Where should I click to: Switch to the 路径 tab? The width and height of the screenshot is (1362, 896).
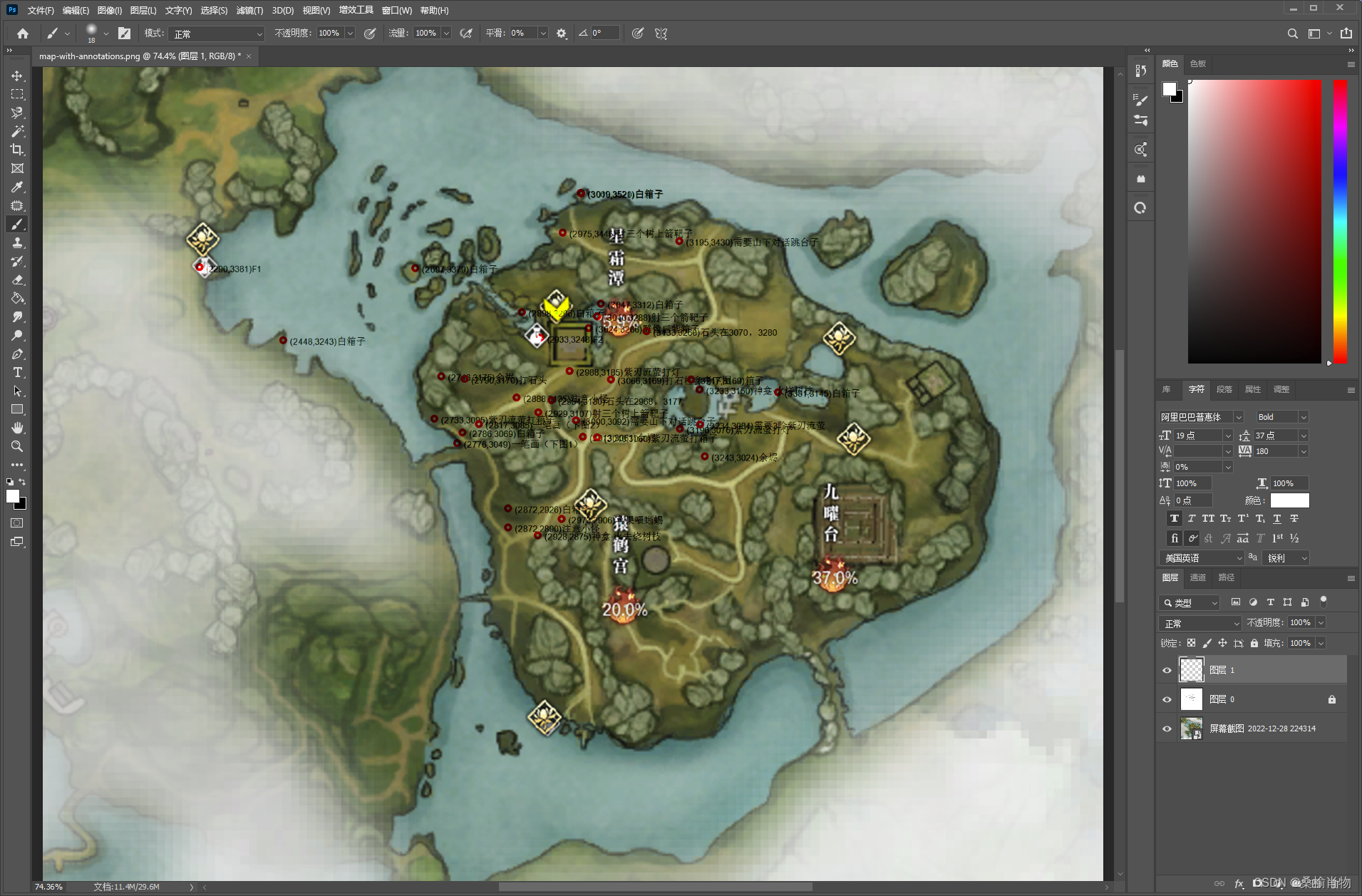1226,577
